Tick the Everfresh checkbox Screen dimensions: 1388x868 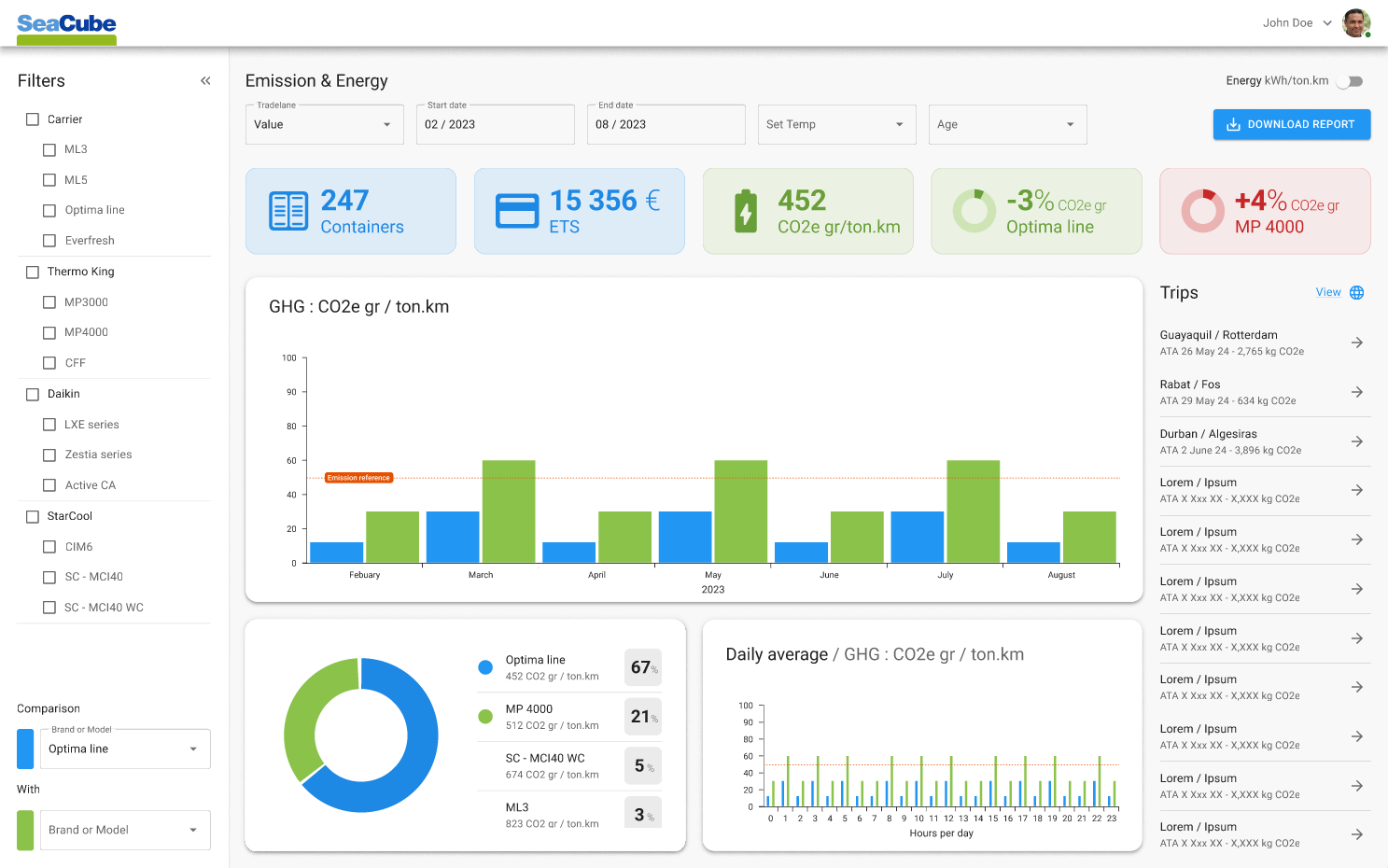[49, 241]
